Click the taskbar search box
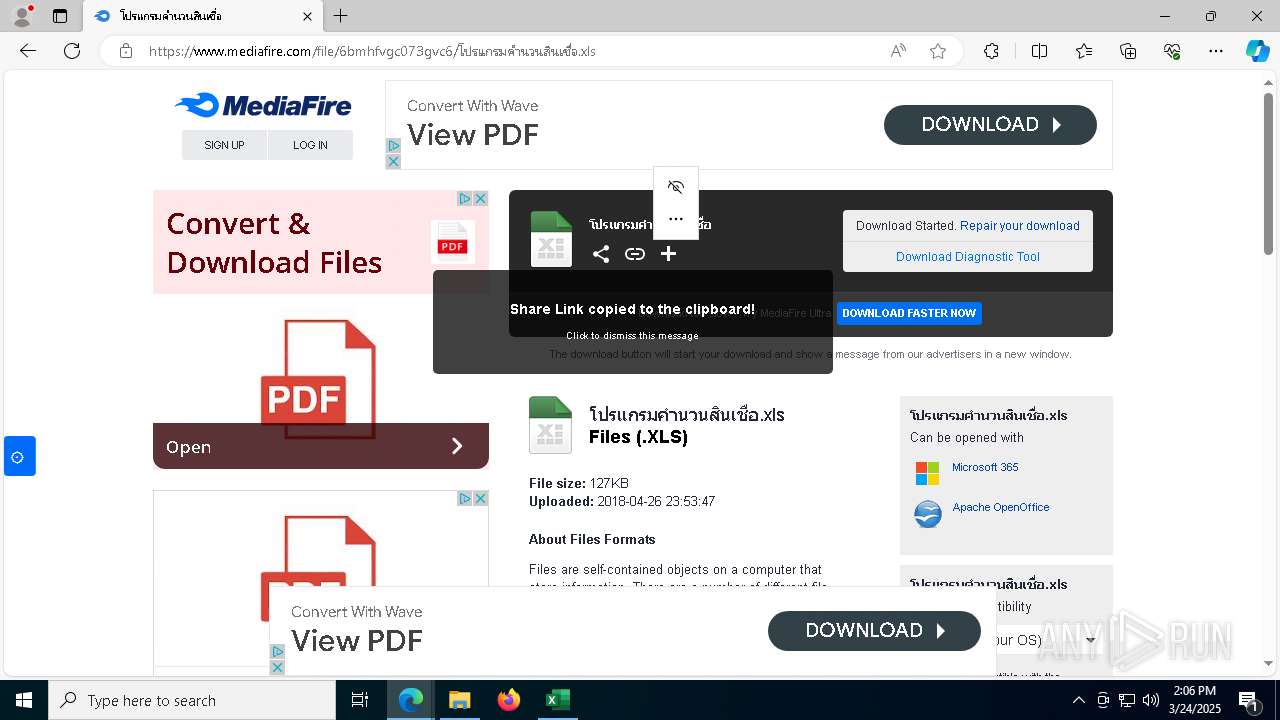 192,700
